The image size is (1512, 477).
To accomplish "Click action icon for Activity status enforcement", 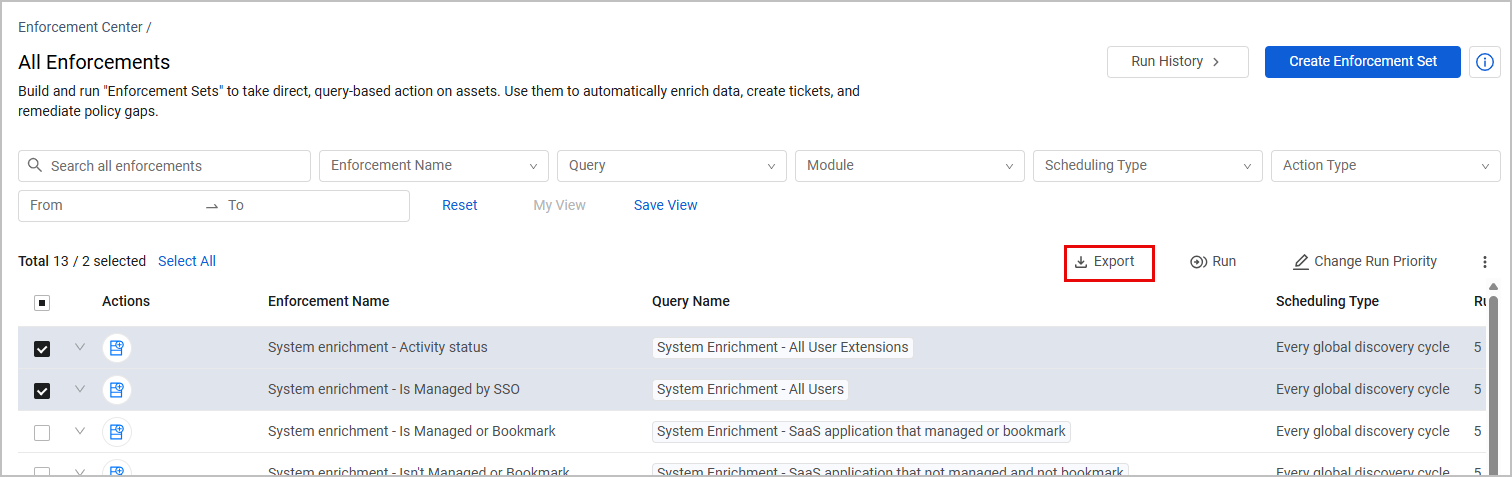I will (117, 348).
